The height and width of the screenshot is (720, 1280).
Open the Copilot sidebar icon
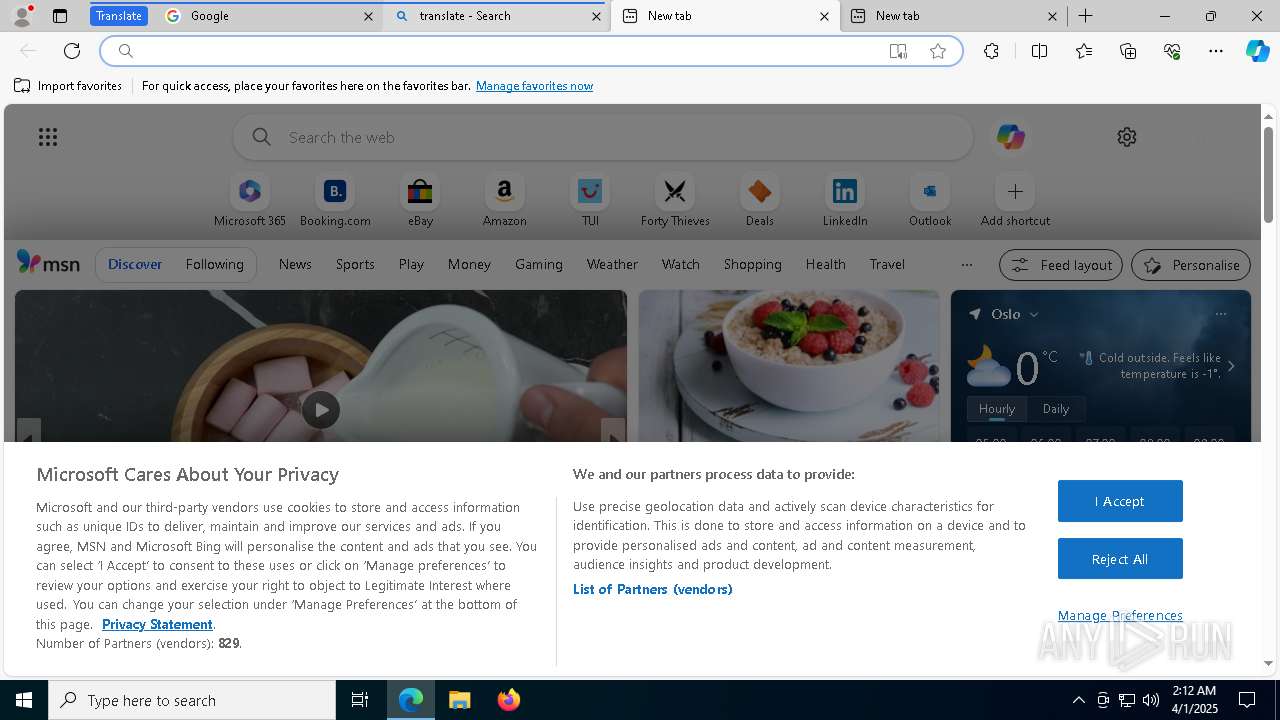point(1257,52)
